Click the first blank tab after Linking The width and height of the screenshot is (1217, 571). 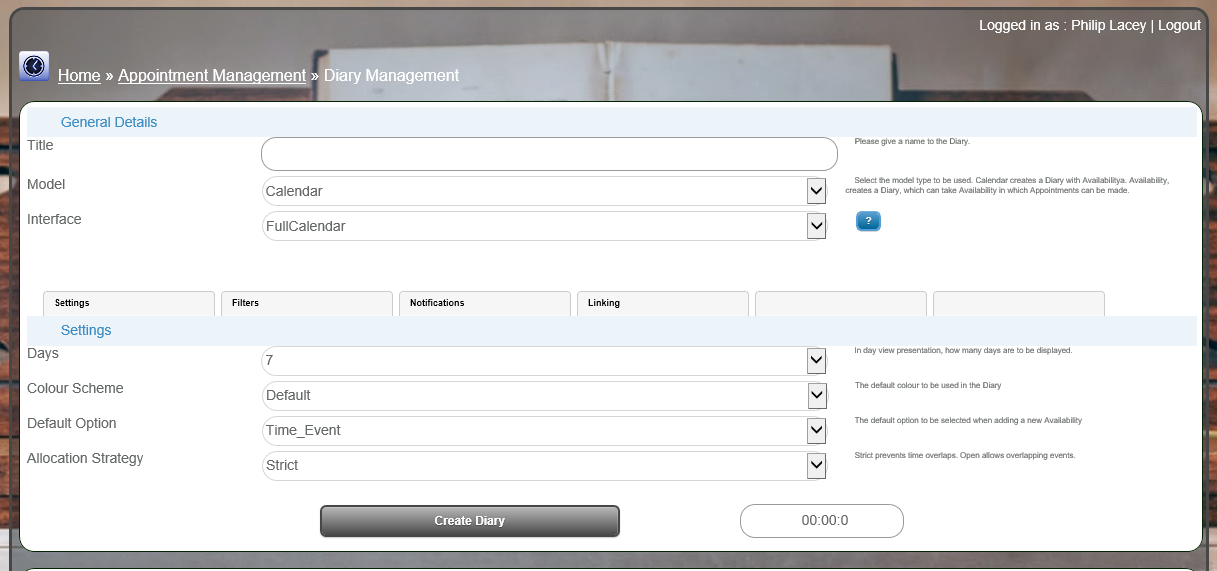(x=841, y=303)
